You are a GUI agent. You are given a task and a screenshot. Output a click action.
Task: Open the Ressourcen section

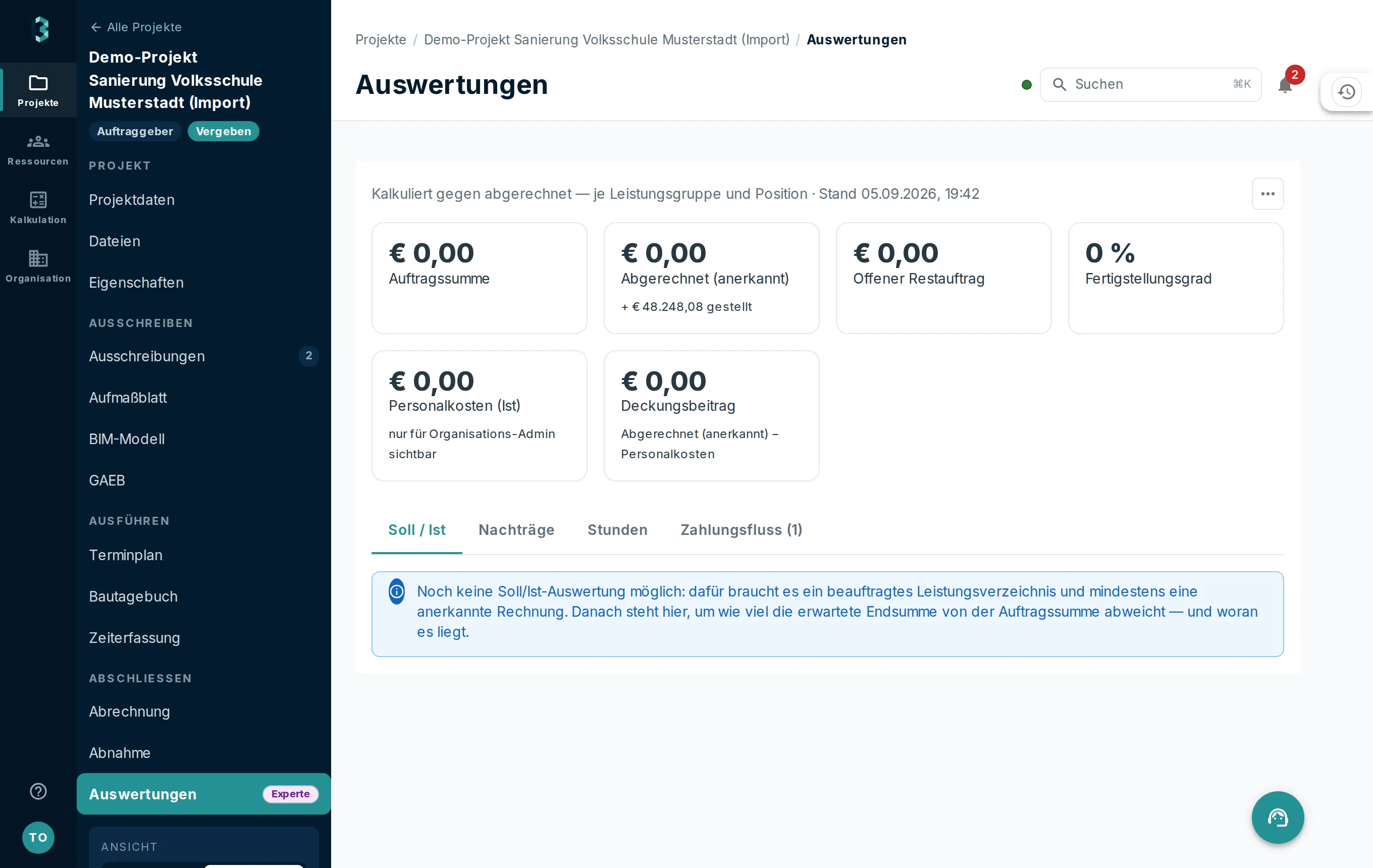[38, 149]
